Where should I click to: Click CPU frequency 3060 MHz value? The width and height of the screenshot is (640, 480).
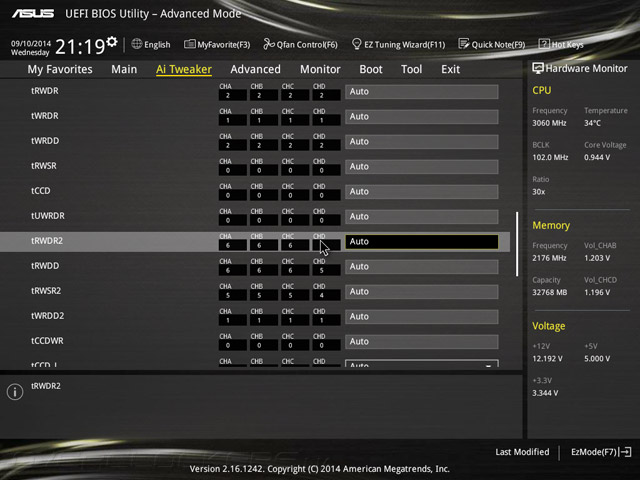click(549, 123)
